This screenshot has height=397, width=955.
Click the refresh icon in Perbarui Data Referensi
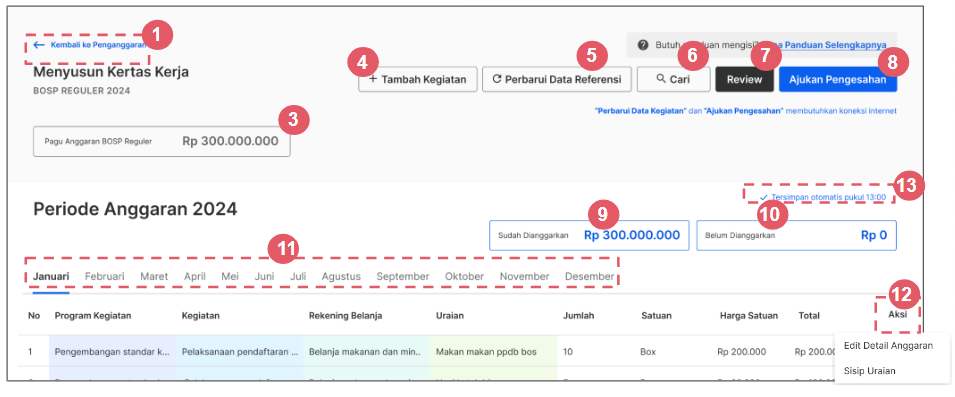click(496, 79)
